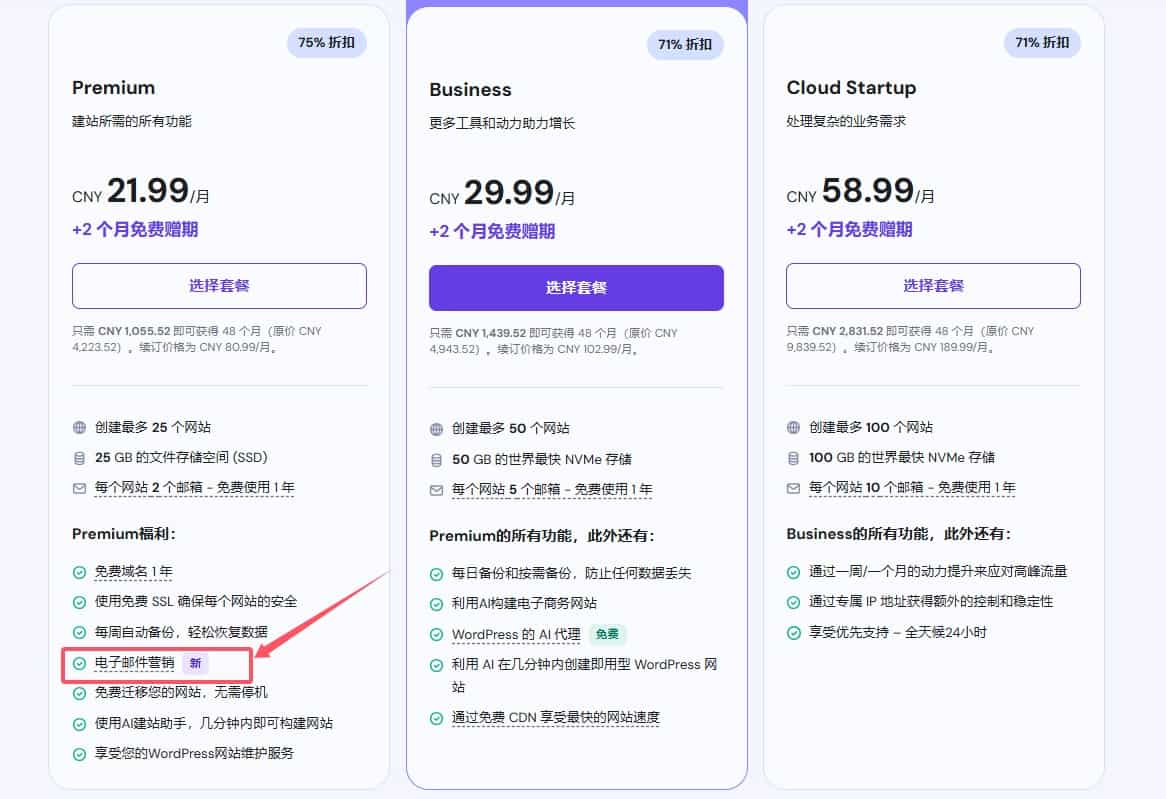1166x799 pixels.
Task: Click the 新 badge beside 电子邮件营销
Action: pos(195,662)
